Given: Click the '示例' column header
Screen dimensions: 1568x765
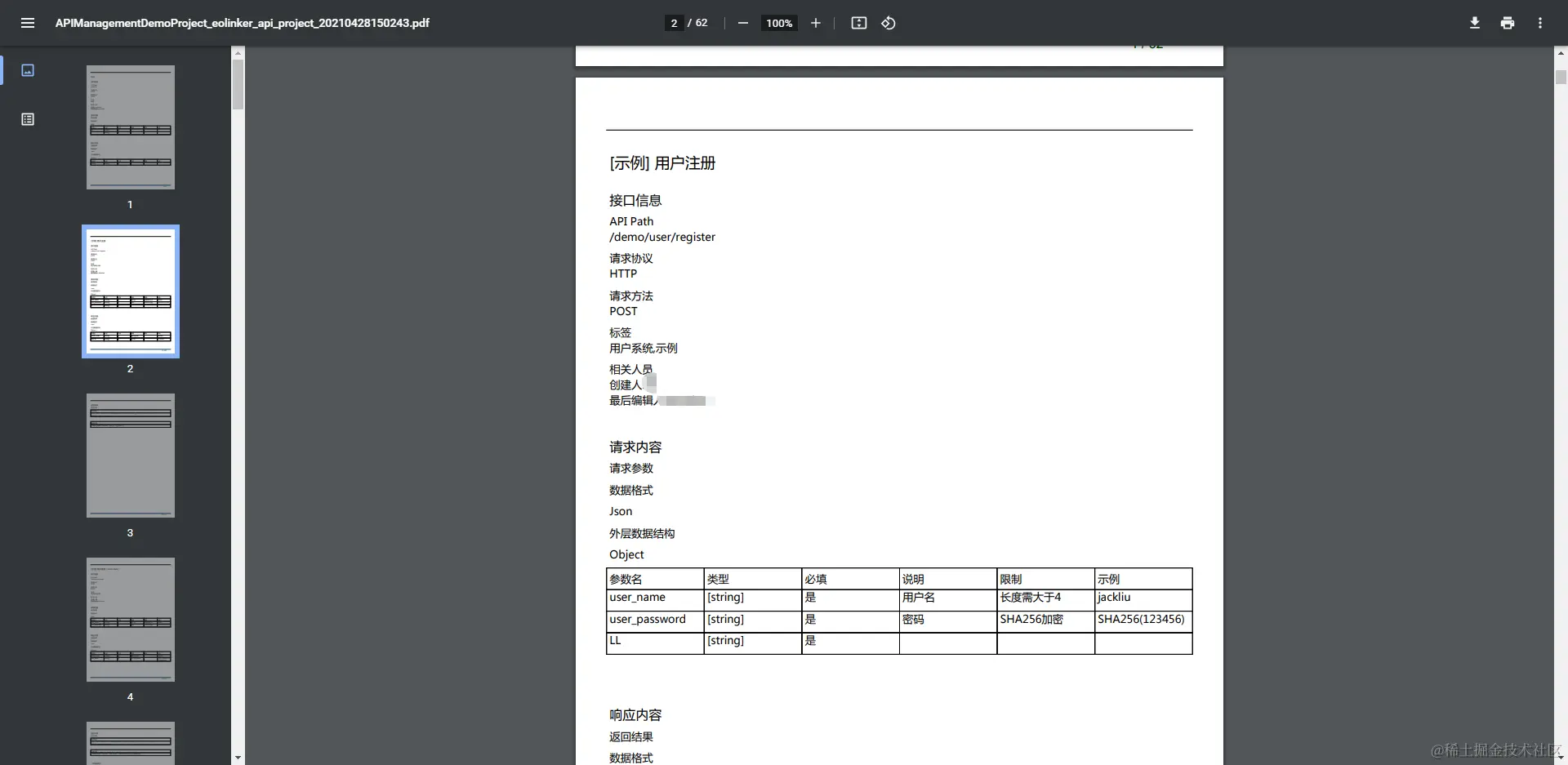Looking at the screenshot, I should (x=1143, y=579).
